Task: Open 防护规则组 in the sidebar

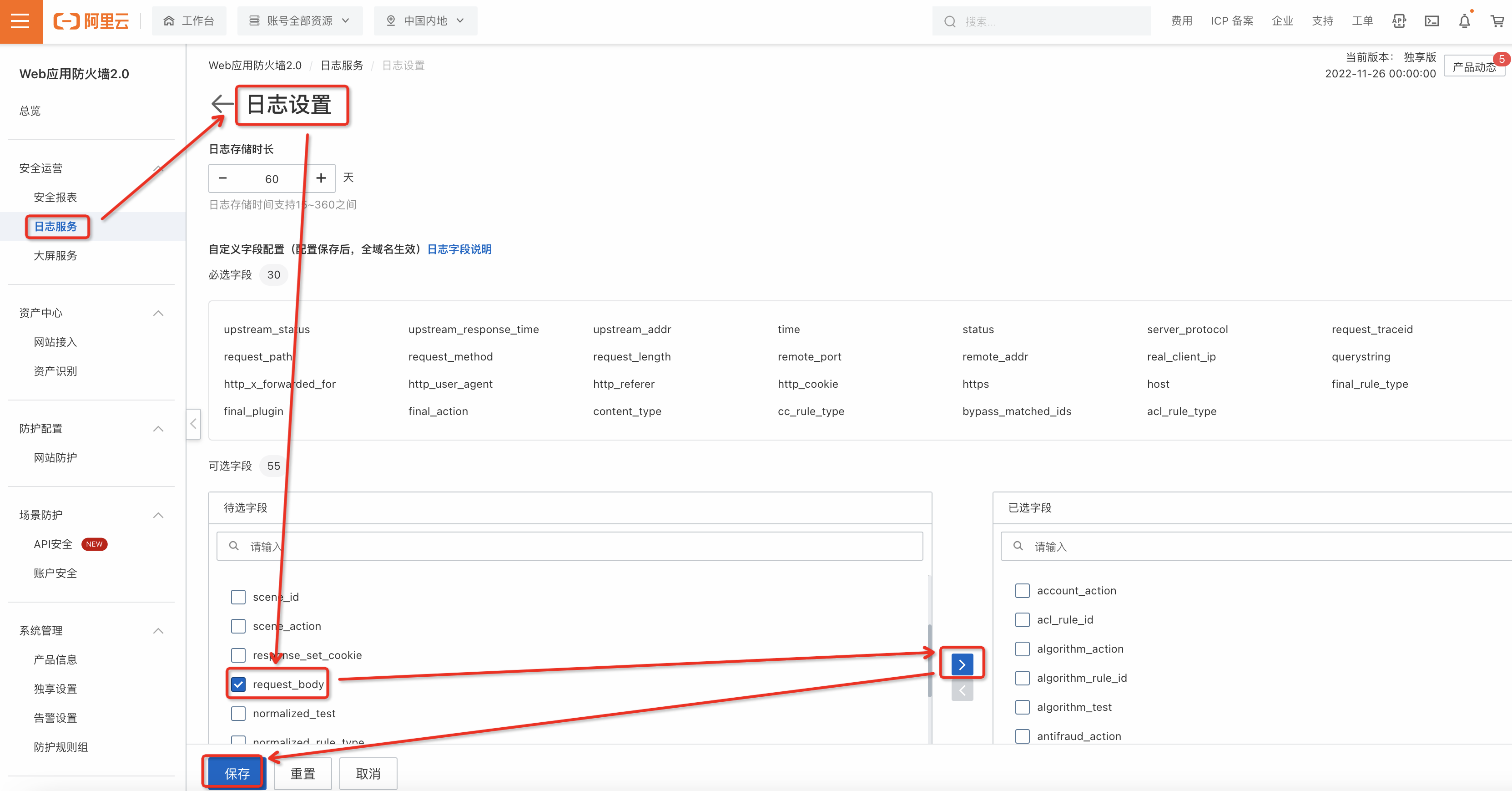Action: point(60,747)
